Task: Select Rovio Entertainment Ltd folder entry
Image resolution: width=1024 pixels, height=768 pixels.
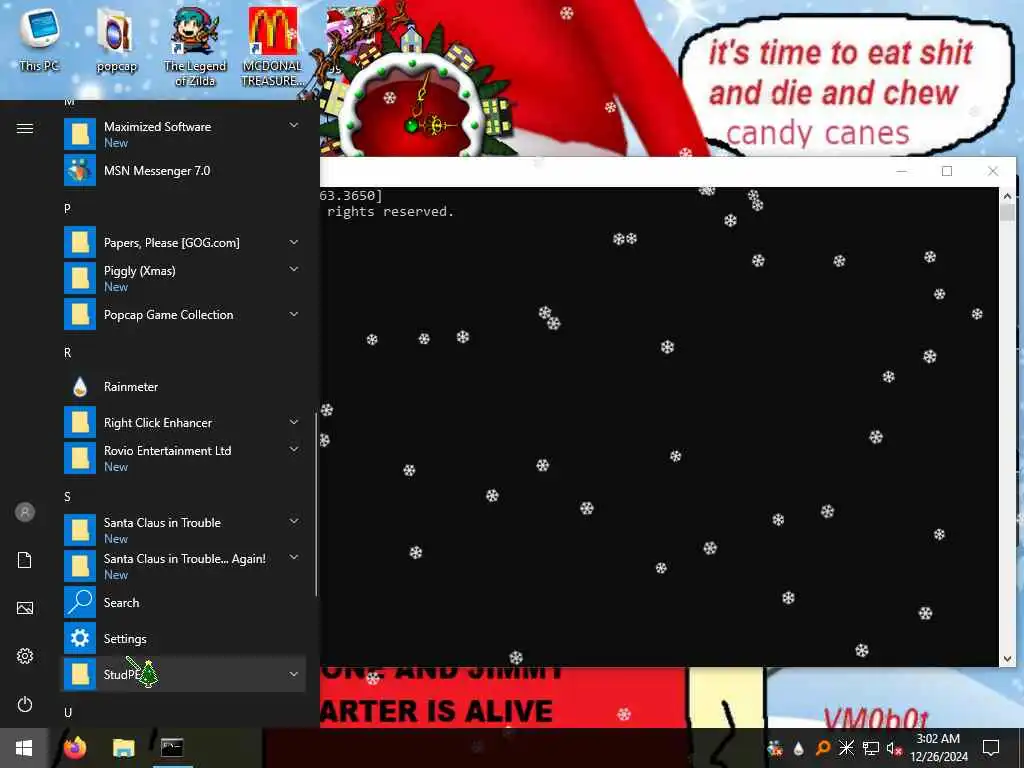Action: (184, 458)
